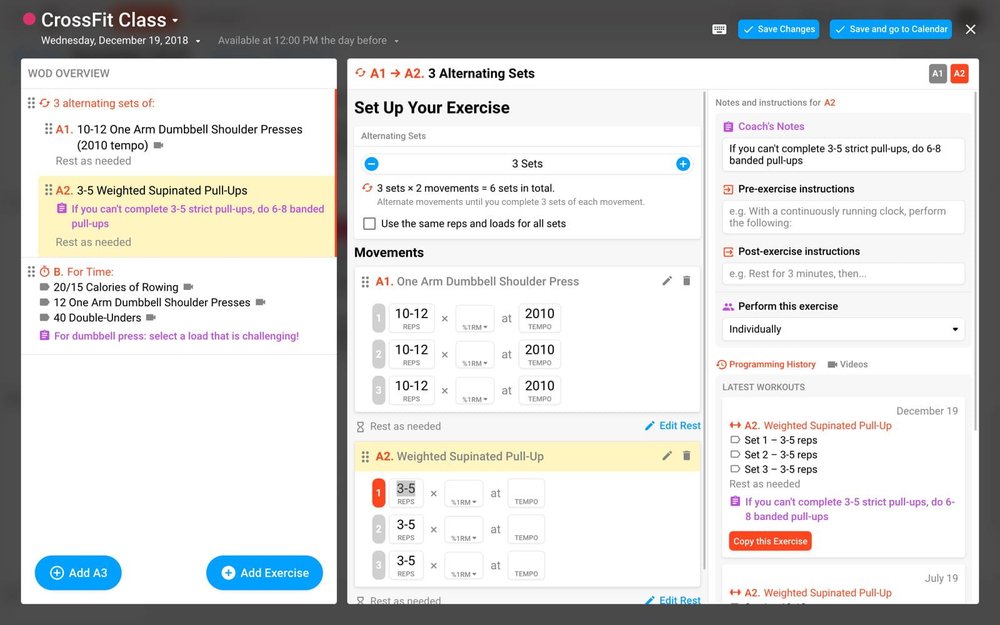This screenshot has width=1000, height=625.
Task: Switch to the A1 tab badge
Action: point(938,73)
